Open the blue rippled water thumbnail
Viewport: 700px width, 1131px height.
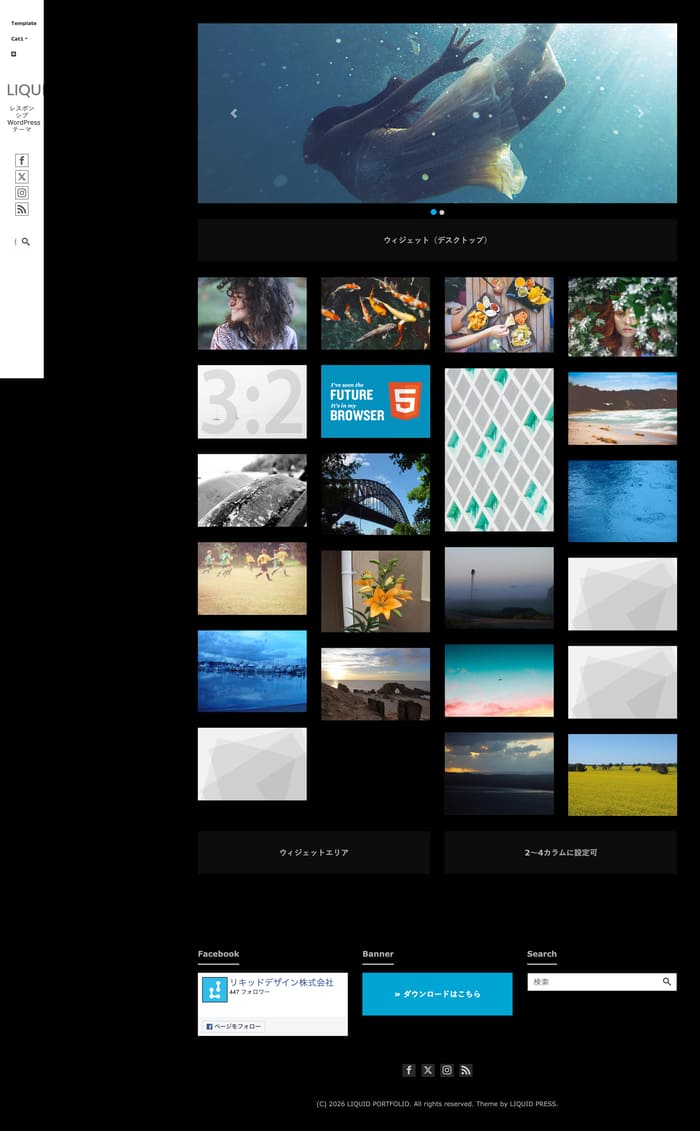622,501
